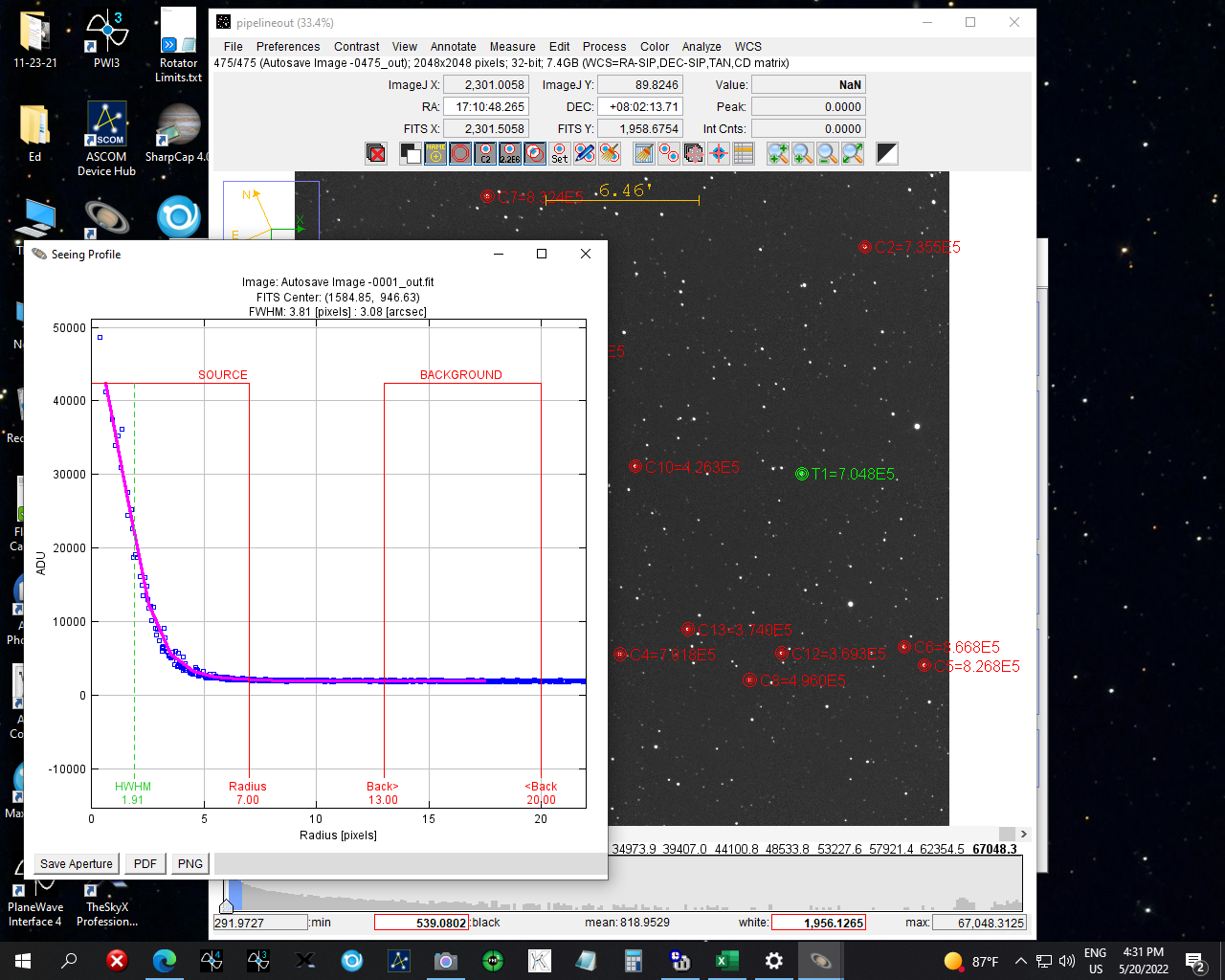Click the zoom in magnifier icon
This screenshot has width=1225, height=980.
click(803, 153)
